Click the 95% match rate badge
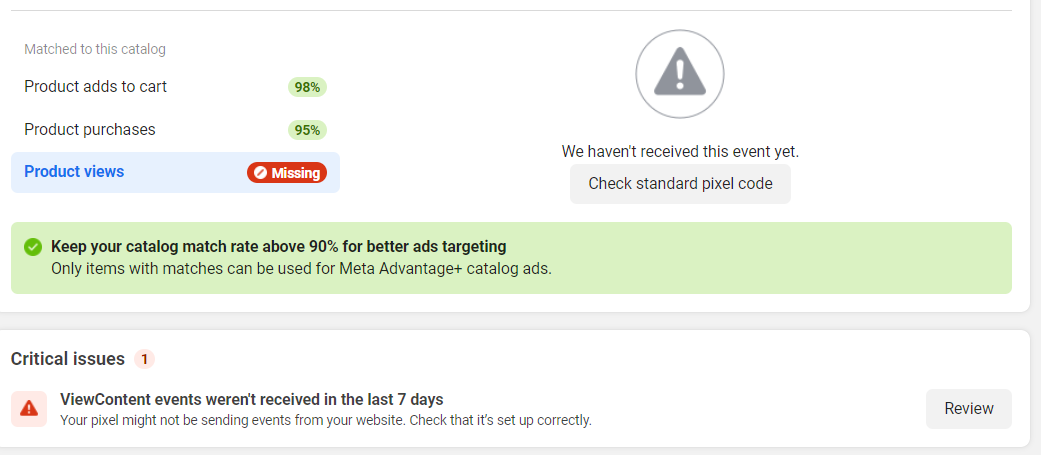Screen dimensions: 1041x455 point(307,130)
